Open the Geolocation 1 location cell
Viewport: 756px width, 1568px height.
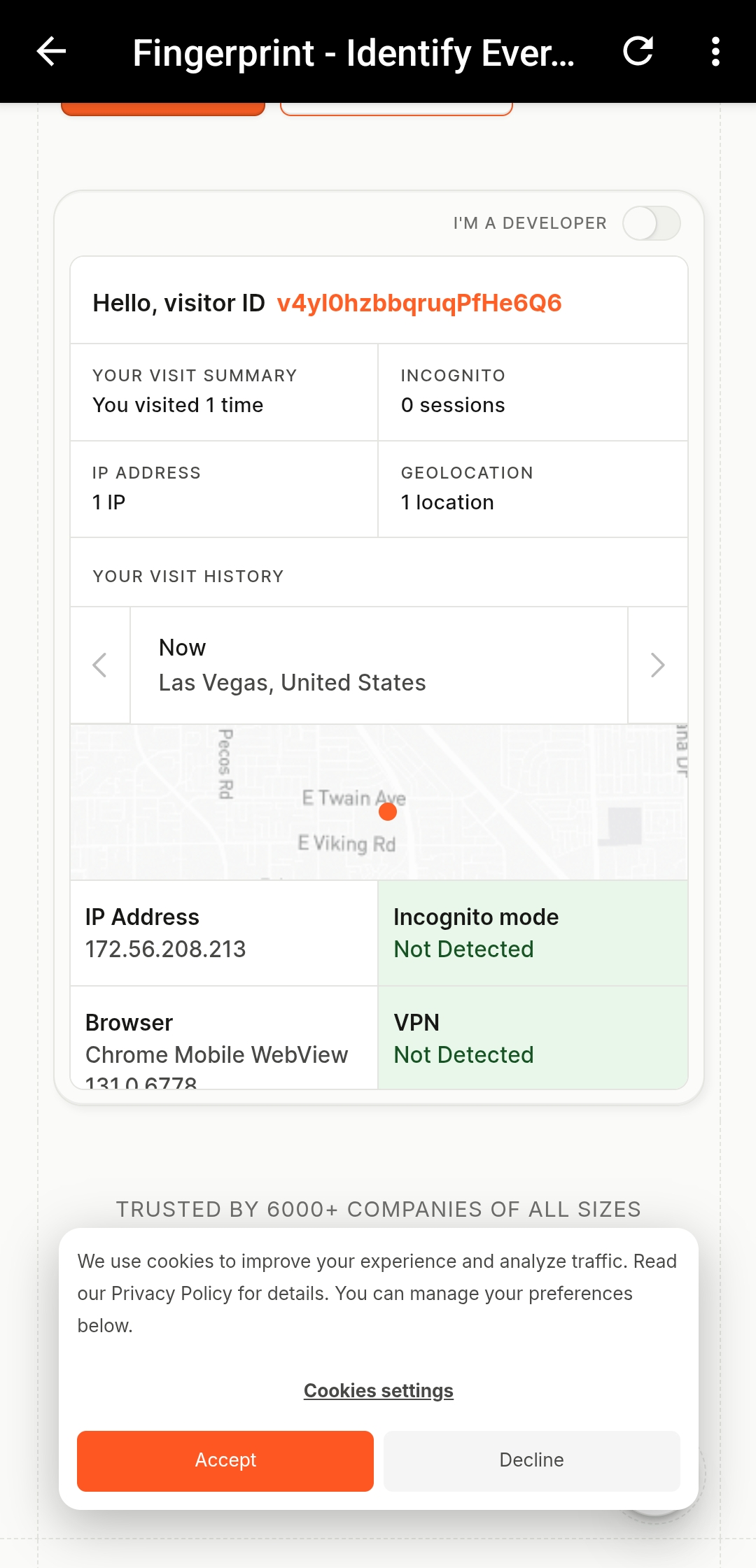(533, 489)
